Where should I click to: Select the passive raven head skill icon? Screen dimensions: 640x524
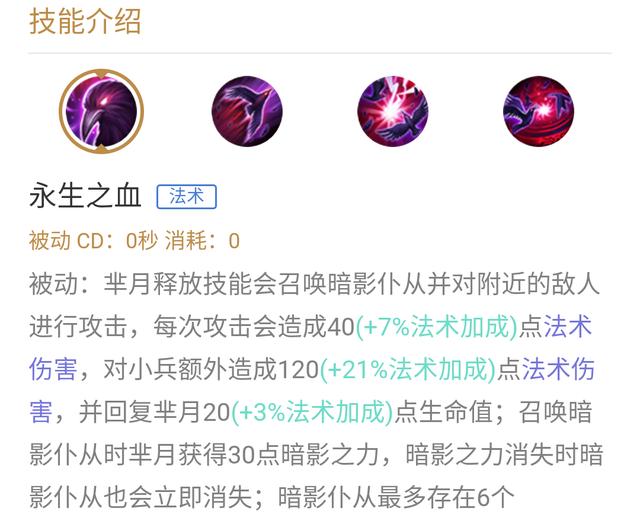coord(101,111)
